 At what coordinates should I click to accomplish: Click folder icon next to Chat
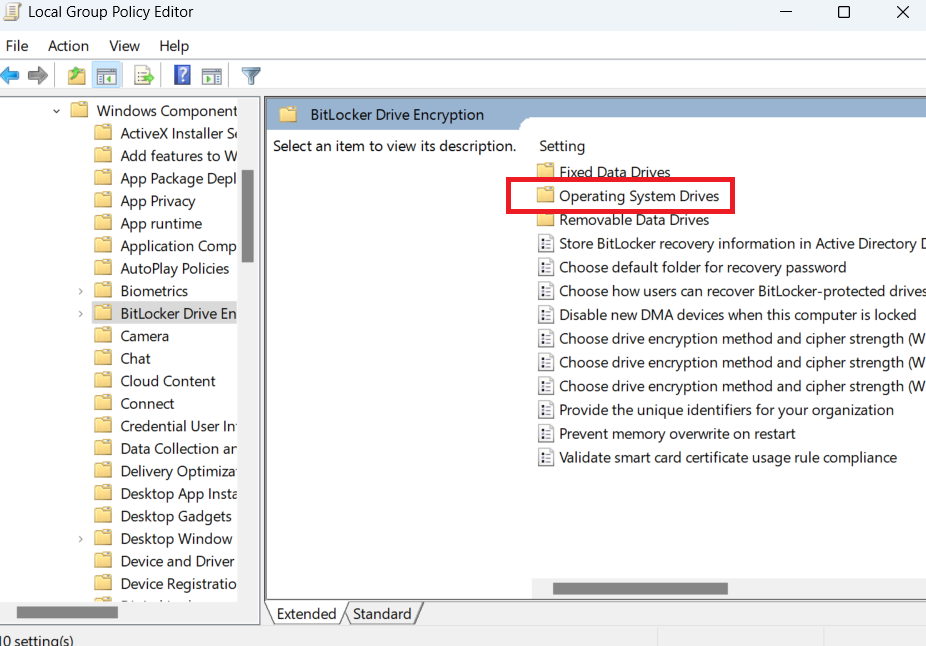103,357
